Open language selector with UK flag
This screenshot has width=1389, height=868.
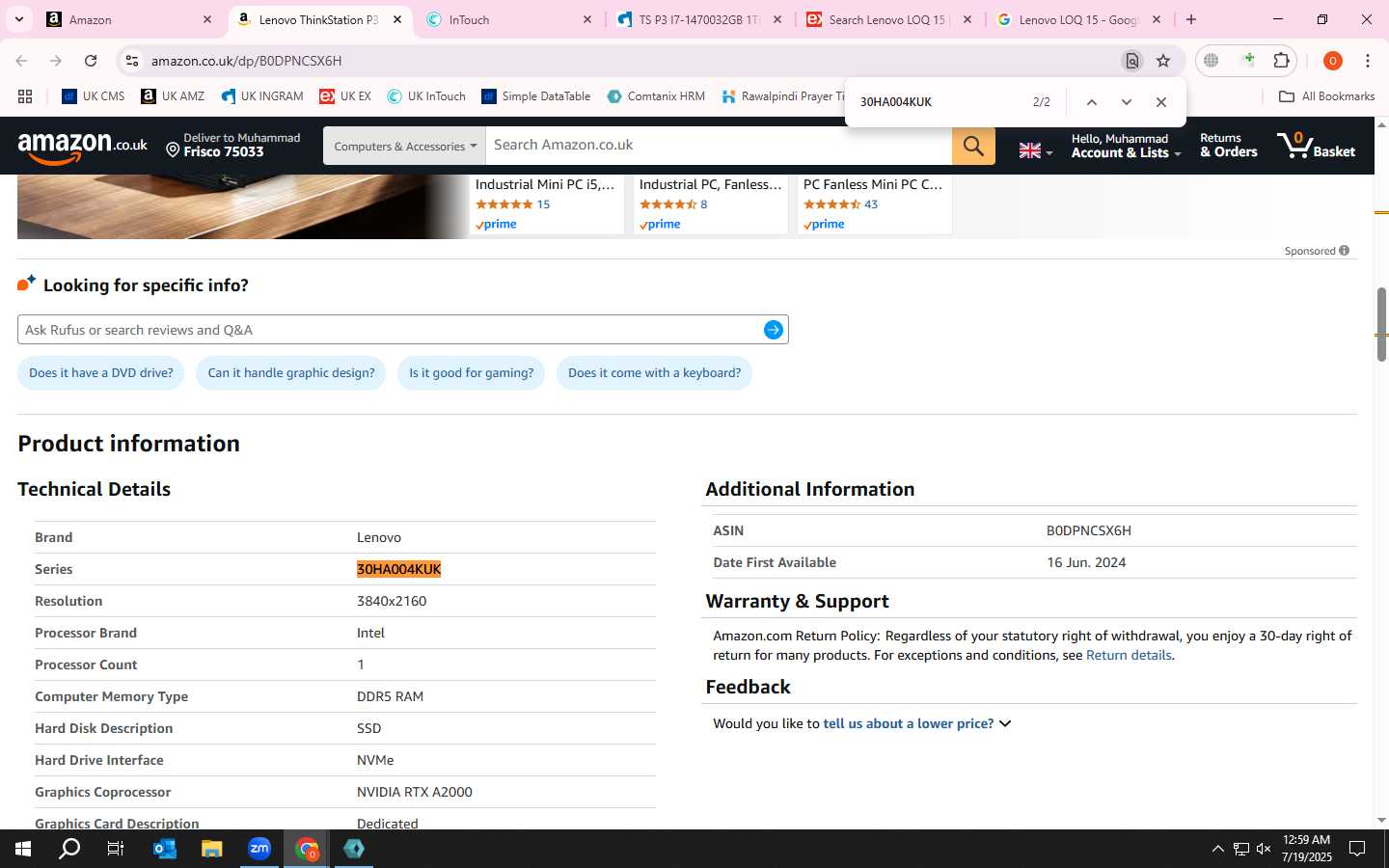pos(1036,150)
